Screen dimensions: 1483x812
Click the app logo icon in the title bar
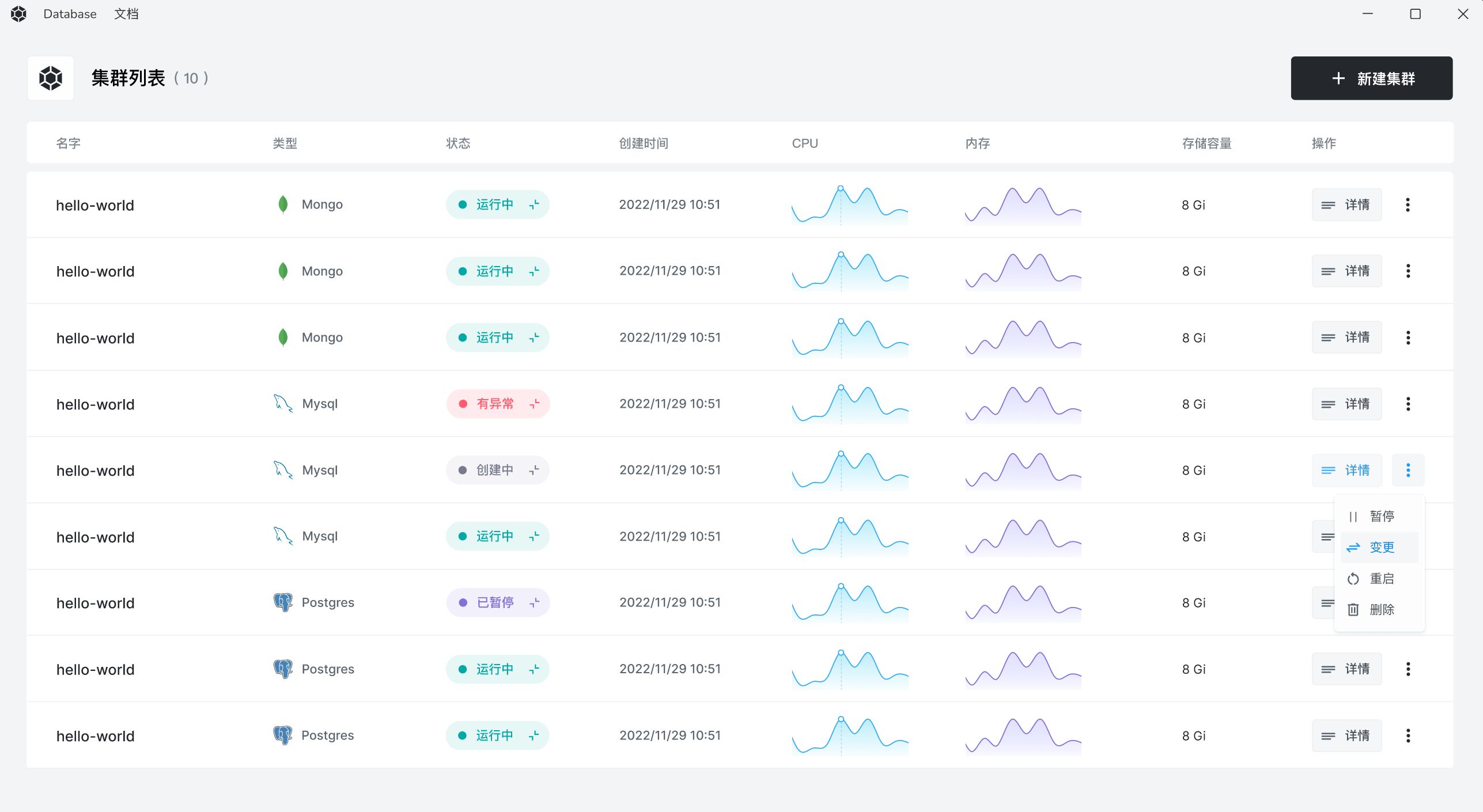coord(18,14)
